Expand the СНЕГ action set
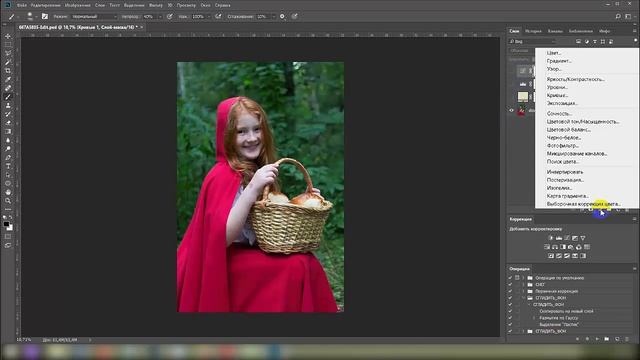Screen dimensions: 640x360 coord(523,284)
